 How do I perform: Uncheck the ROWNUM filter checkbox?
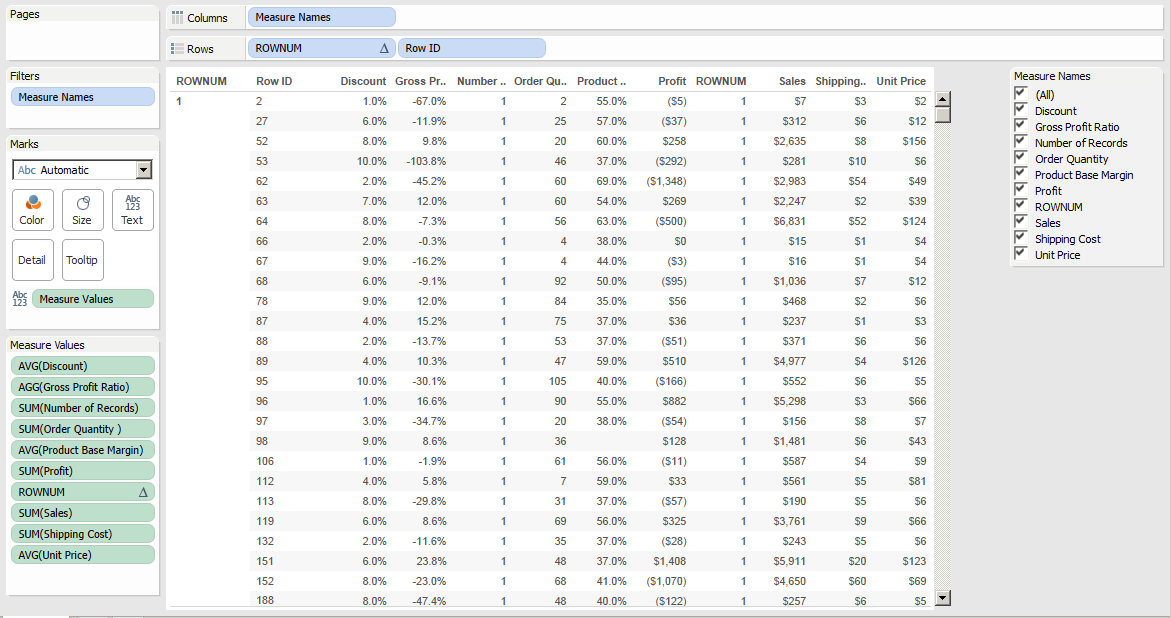pos(1021,205)
